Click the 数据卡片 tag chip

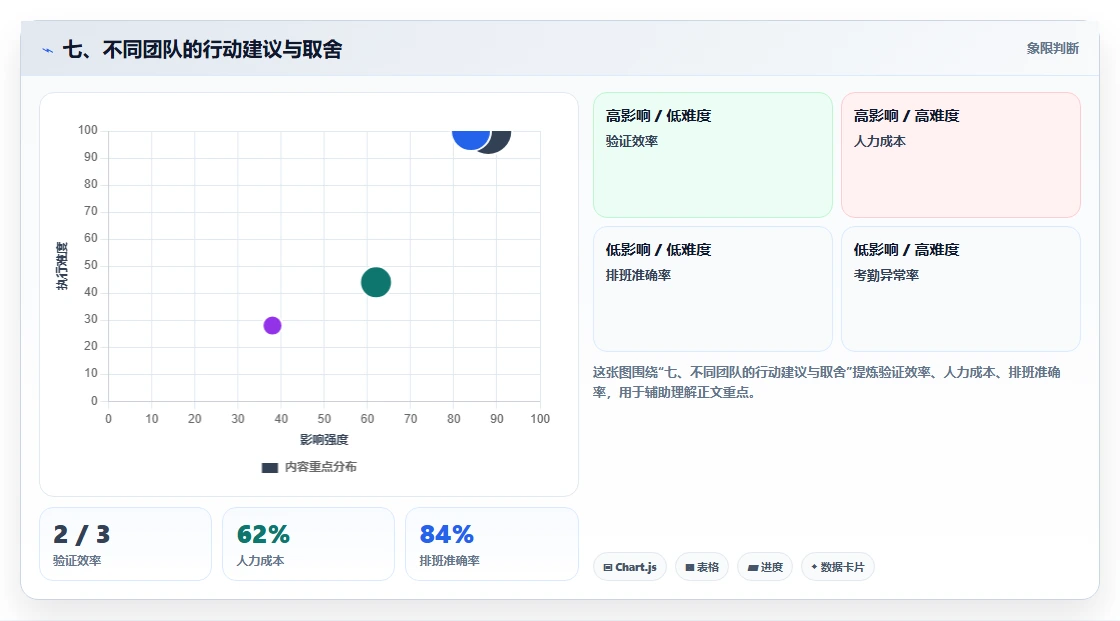pos(838,567)
